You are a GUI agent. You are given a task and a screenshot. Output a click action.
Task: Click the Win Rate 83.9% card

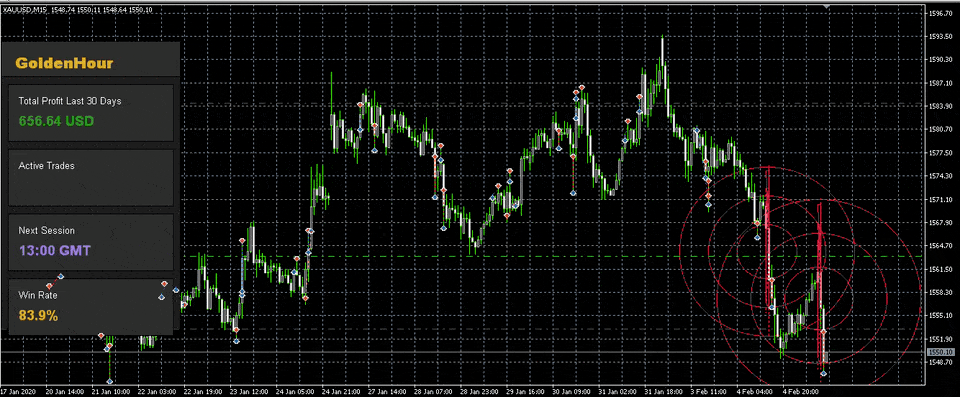coord(91,307)
